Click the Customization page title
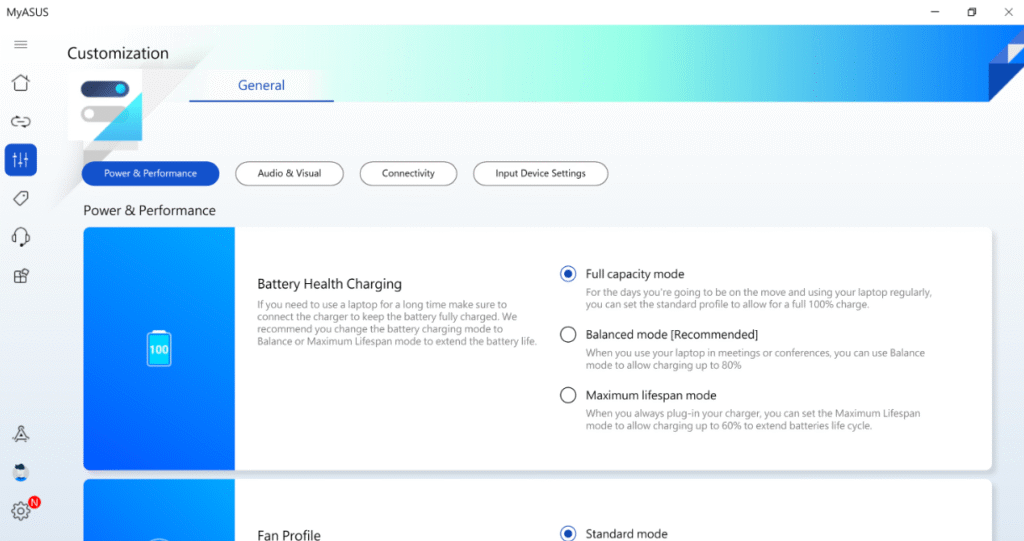The width and height of the screenshot is (1024, 541). 118,54
